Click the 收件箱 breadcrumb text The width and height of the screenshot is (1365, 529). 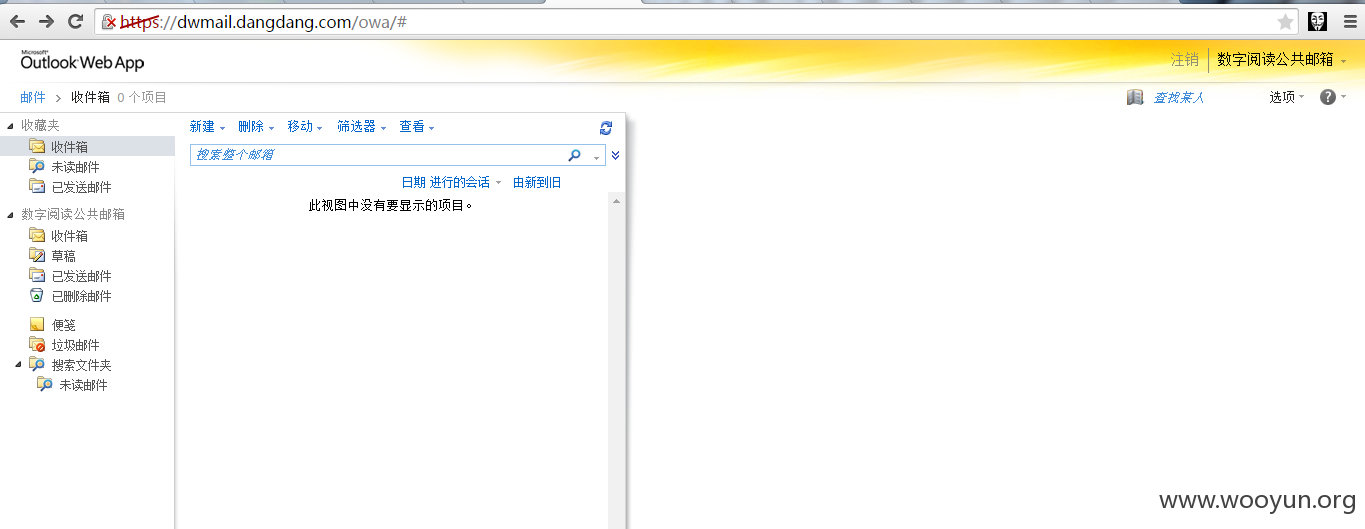pos(90,97)
